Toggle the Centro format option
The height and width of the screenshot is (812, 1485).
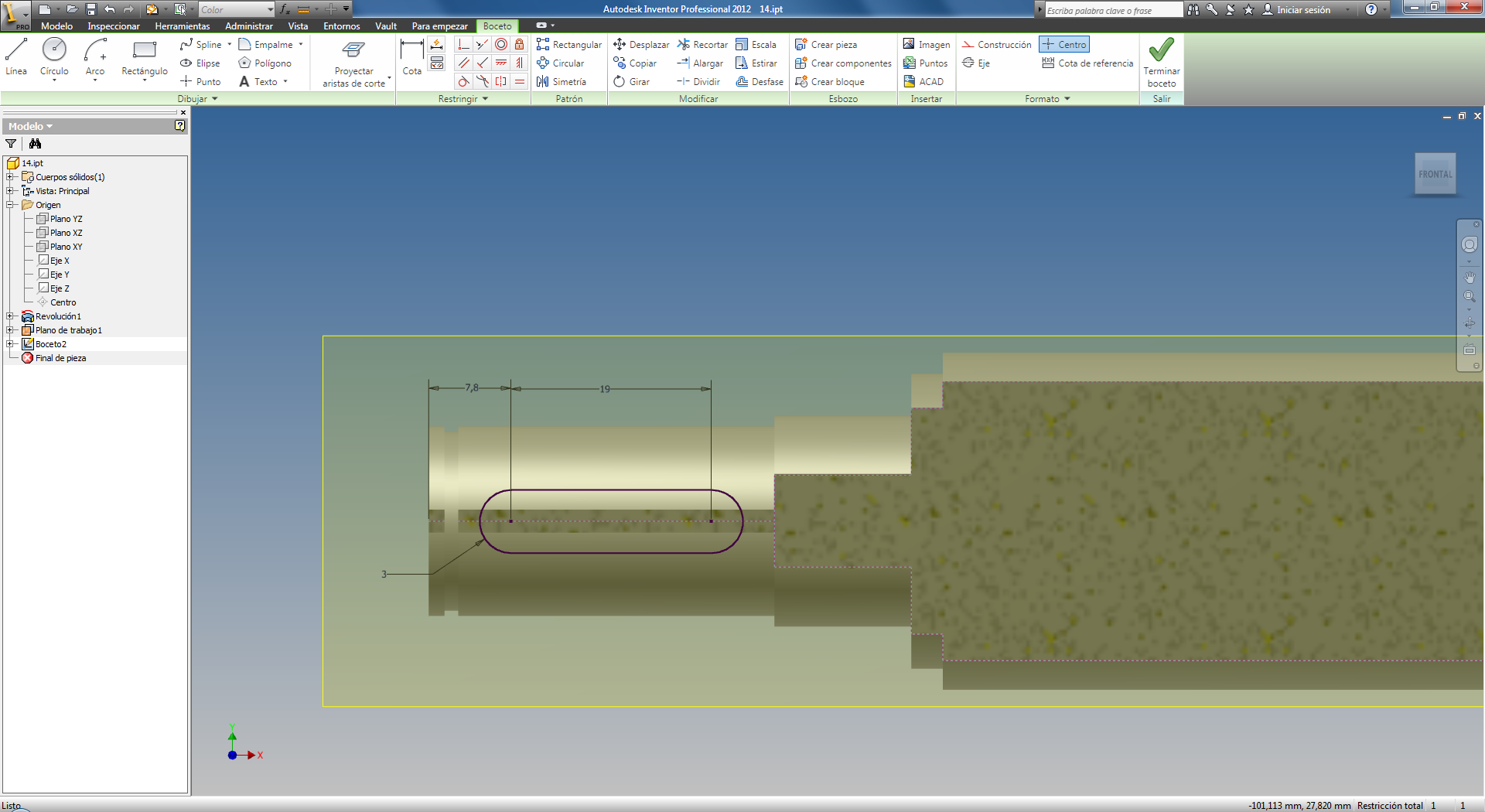pos(1064,45)
